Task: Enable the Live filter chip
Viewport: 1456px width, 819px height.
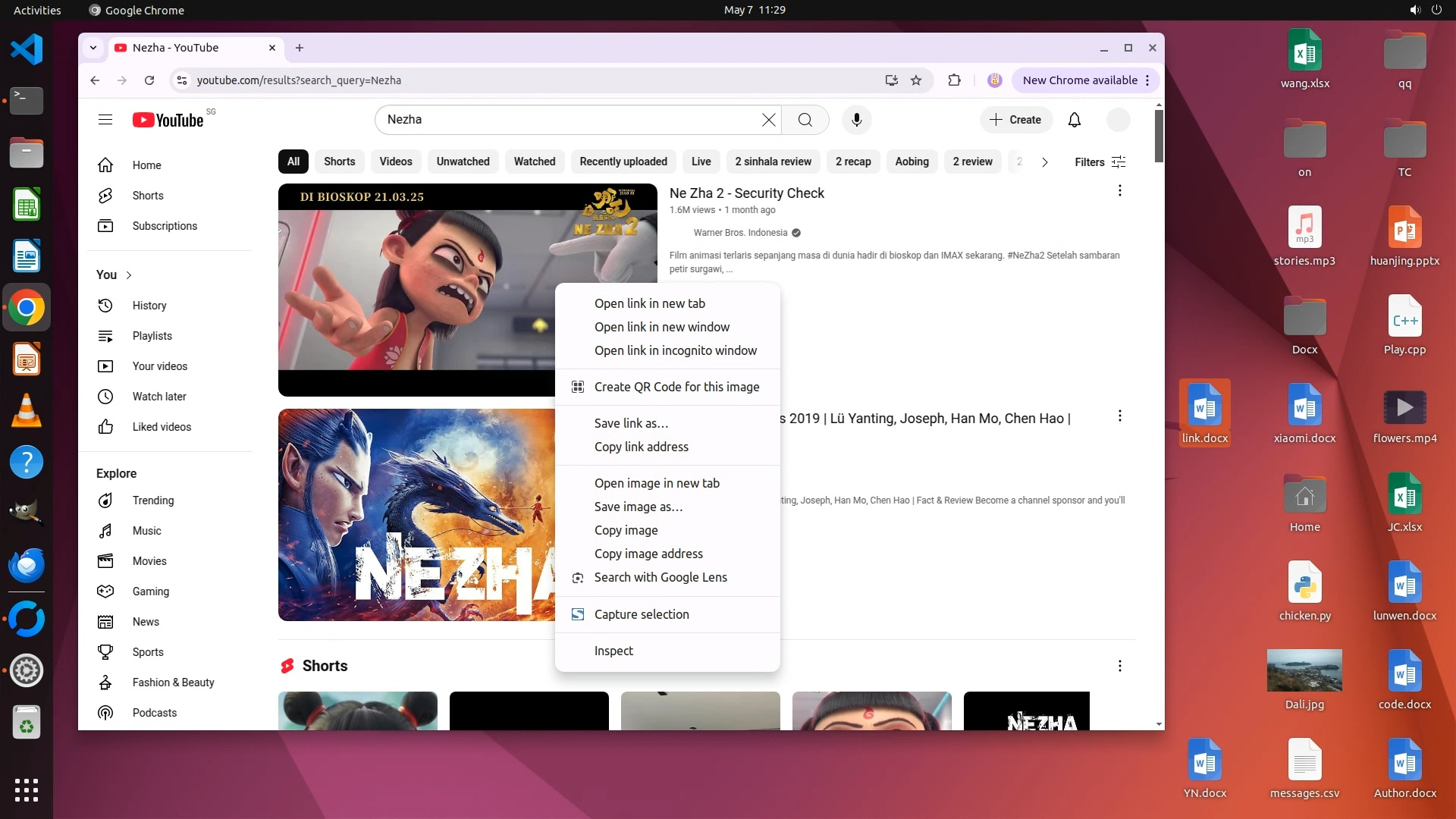Action: click(701, 162)
